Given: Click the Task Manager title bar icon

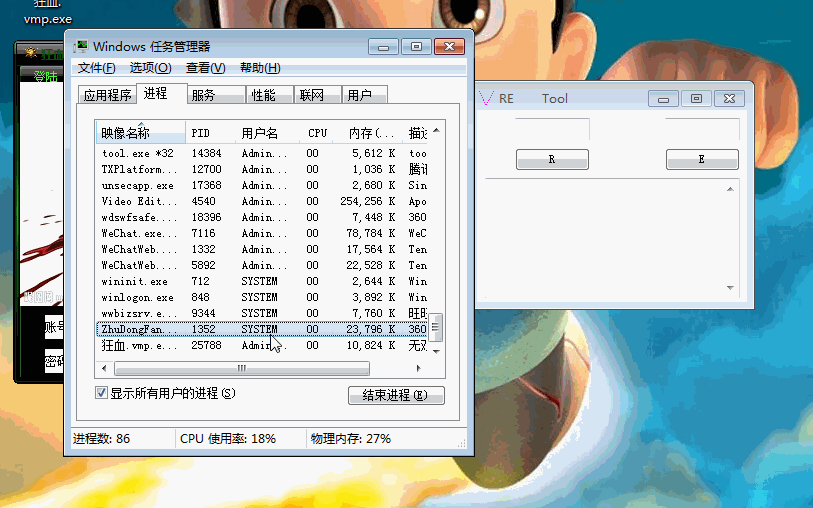Looking at the screenshot, I should tap(80, 46).
